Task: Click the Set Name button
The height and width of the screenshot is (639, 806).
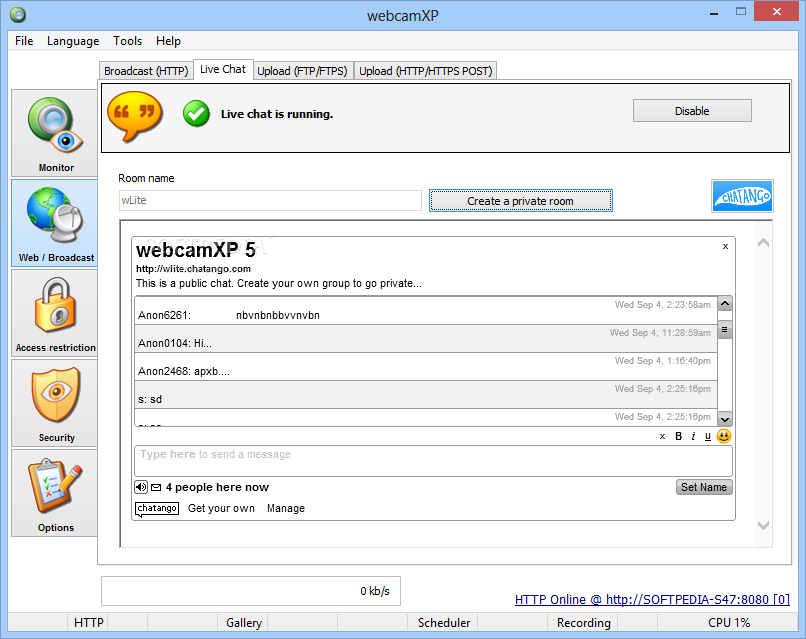Action: [x=704, y=487]
